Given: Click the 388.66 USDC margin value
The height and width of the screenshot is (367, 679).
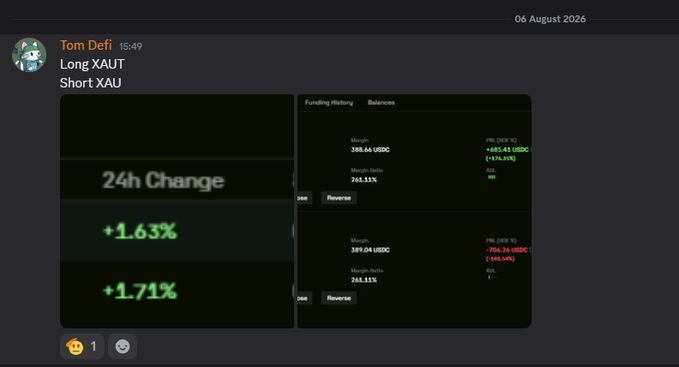Looking at the screenshot, I should click(370, 150).
